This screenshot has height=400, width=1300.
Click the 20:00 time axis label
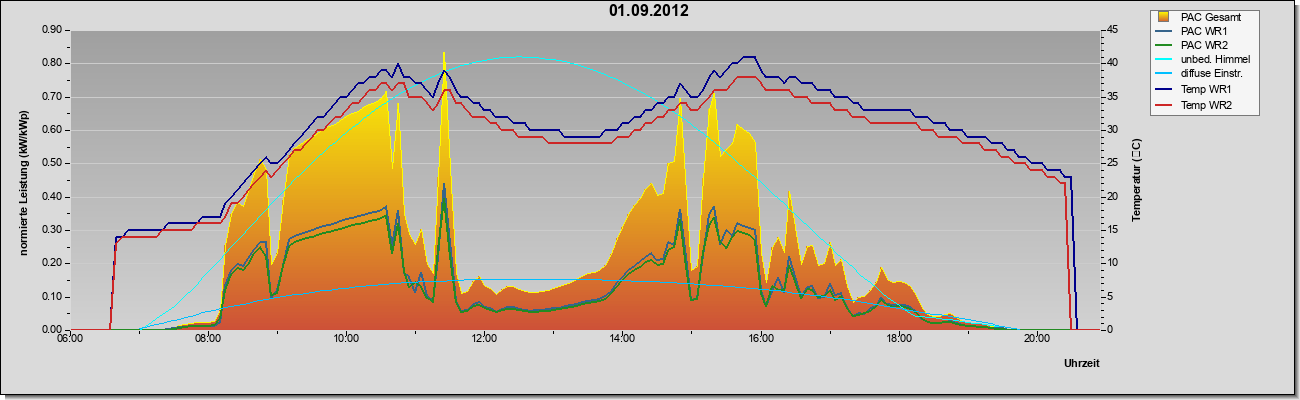click(x=1036, y=339)
